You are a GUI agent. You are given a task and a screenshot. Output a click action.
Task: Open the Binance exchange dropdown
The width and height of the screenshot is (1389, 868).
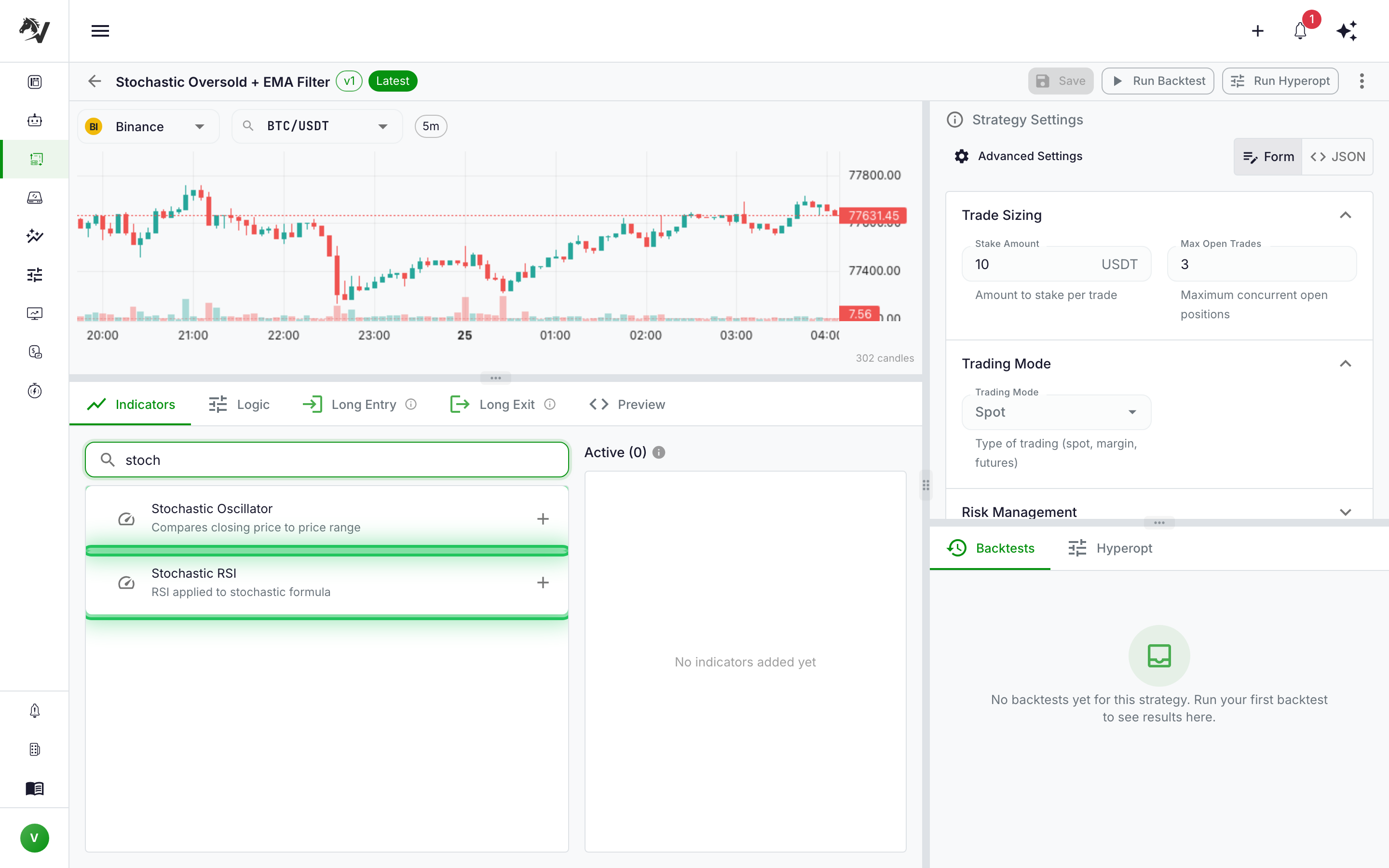click(148, 126)
